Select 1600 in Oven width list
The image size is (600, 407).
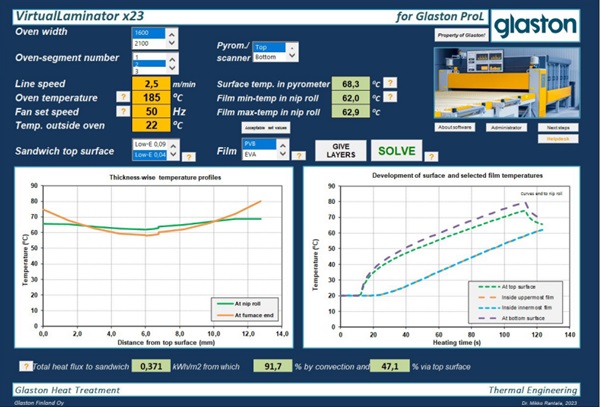coord(149,33)
